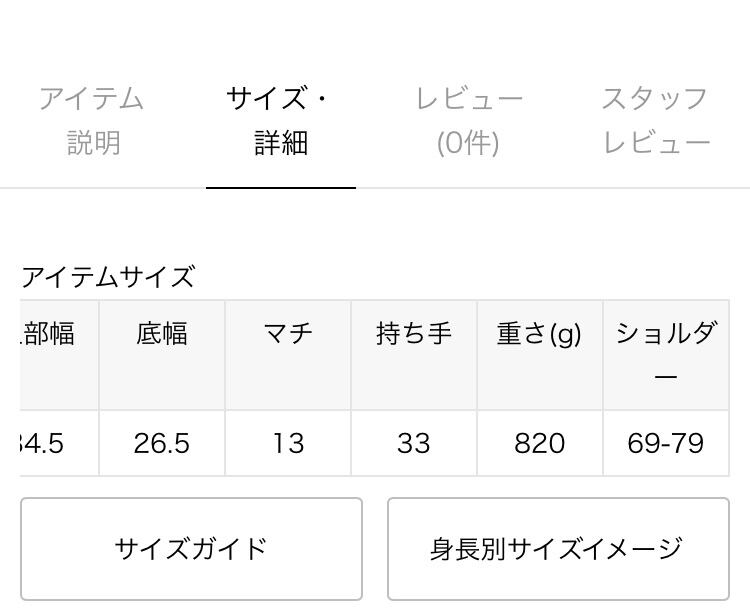
Task: Click the 重さ(g) column header
Action: click(x=540, y=335)
